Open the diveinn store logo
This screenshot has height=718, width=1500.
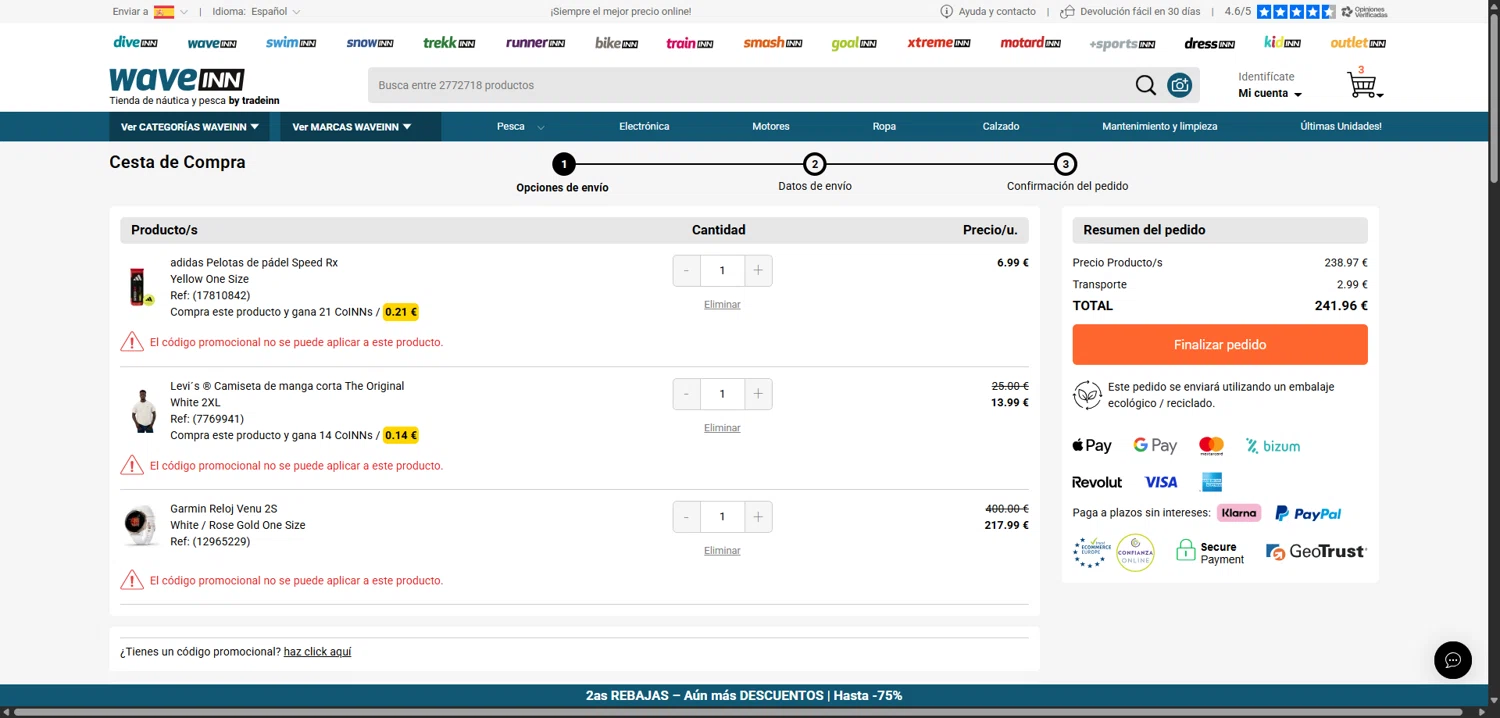point(135,43)
